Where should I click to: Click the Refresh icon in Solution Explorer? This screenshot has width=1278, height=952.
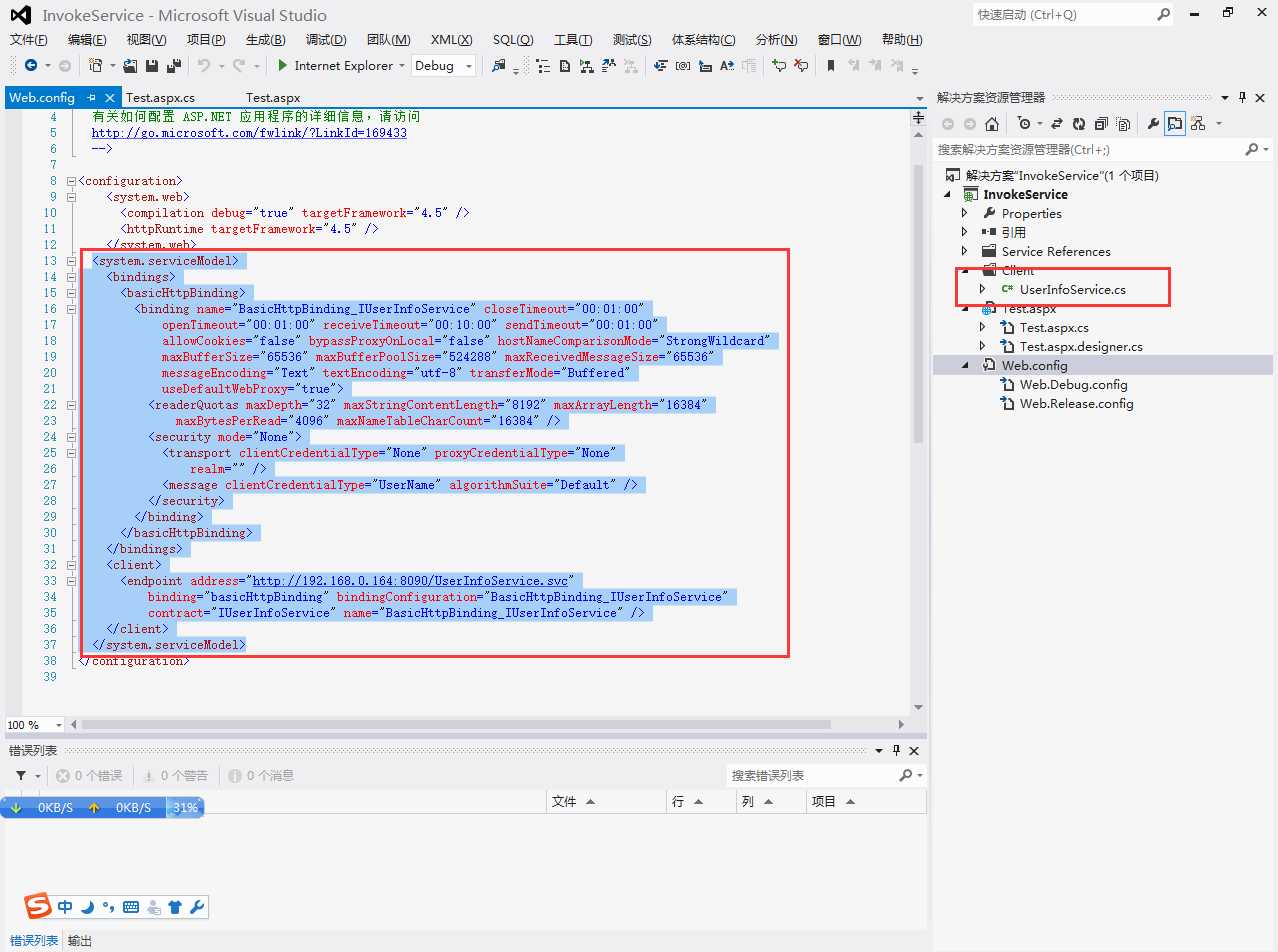pyautogui.click(x=1079, y=124)
